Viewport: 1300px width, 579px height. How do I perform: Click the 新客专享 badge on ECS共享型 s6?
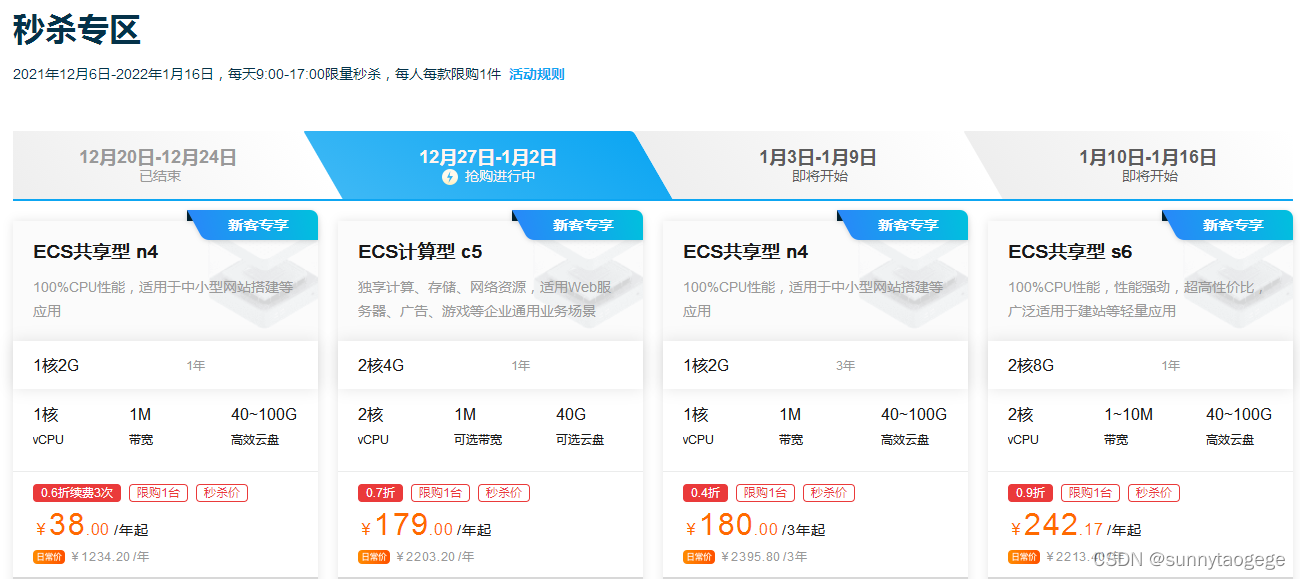(x=1227, y=225)
